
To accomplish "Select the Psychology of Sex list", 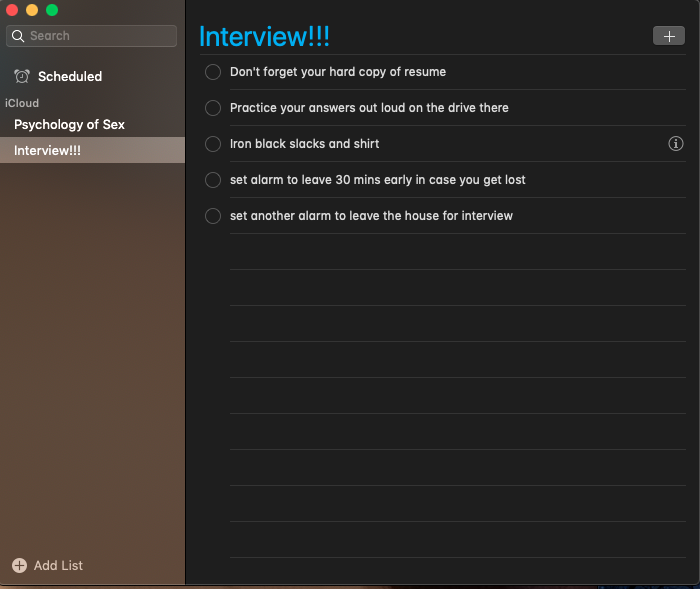I will (x=92, y=125).
